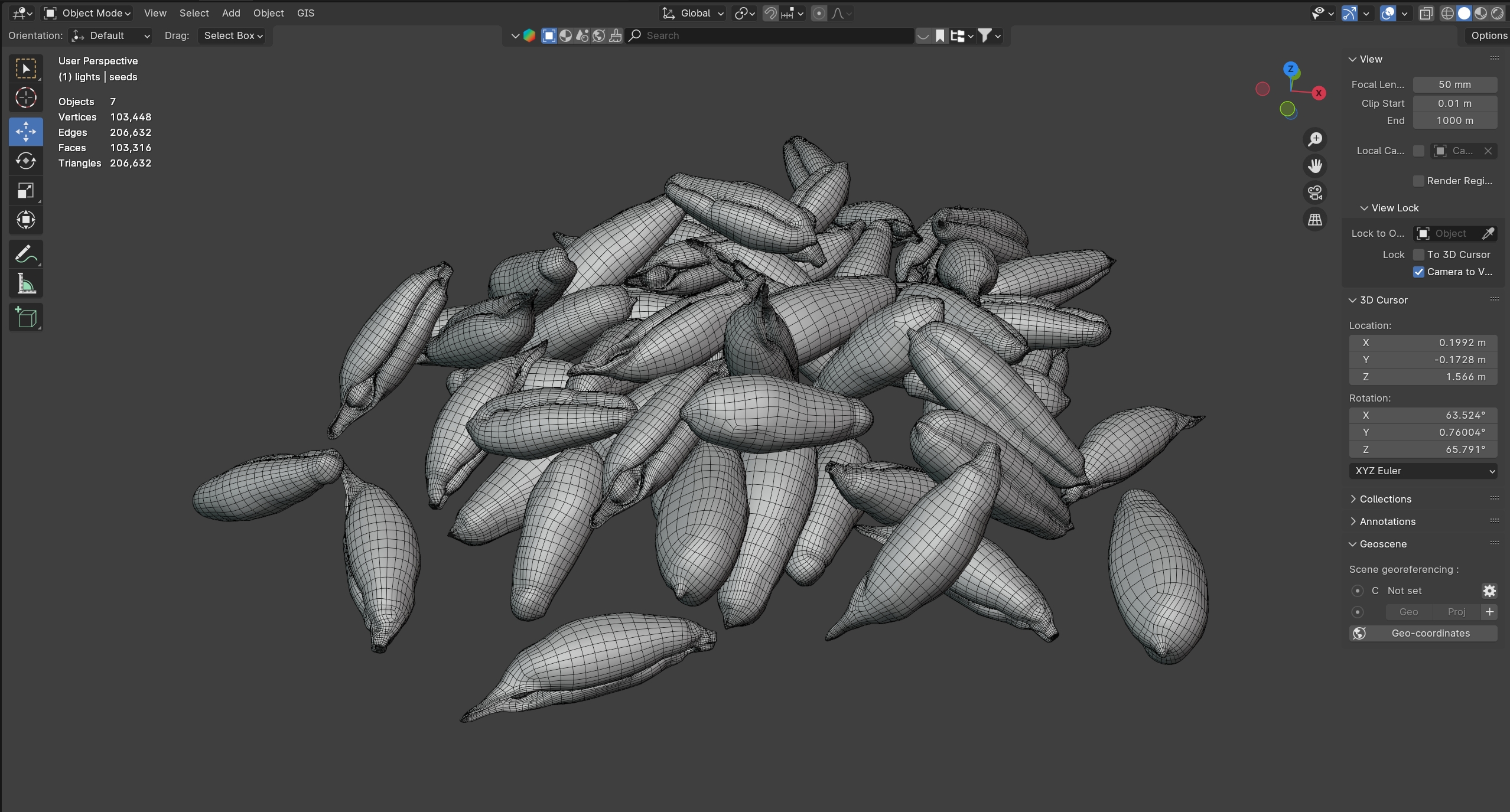Activate the Scale tool
This screenshot has height=812, width=1510.
click(x=25, y=191)
